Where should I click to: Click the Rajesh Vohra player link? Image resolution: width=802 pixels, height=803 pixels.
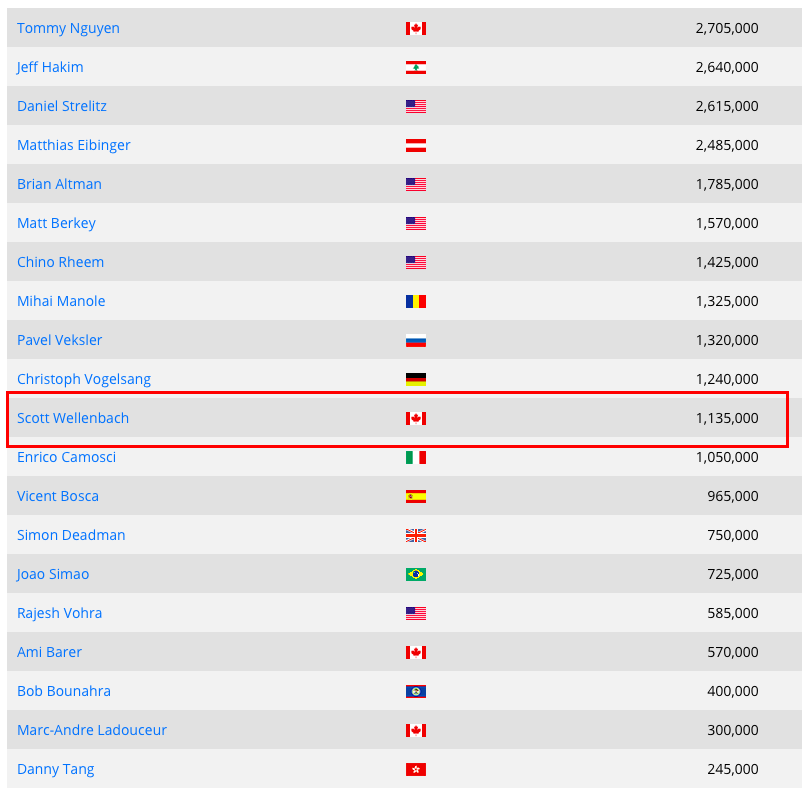tap(59, 613)
